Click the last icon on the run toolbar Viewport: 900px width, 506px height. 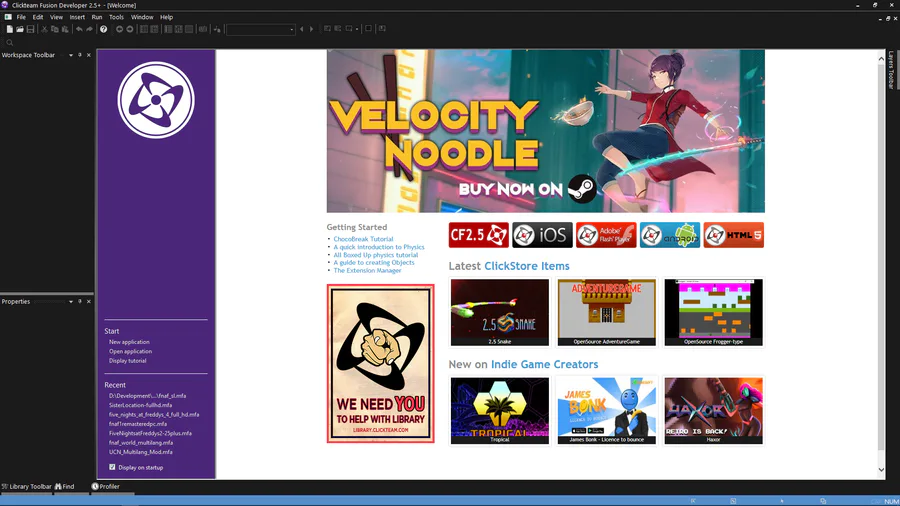coord(382,29)
